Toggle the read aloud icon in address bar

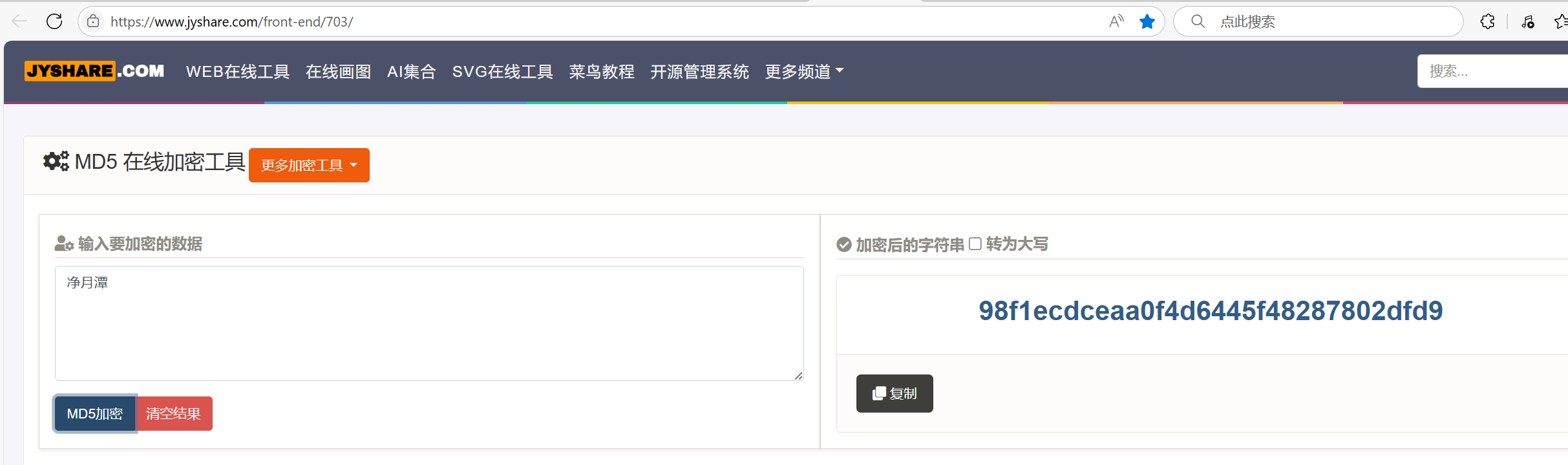click(1116, 21)
